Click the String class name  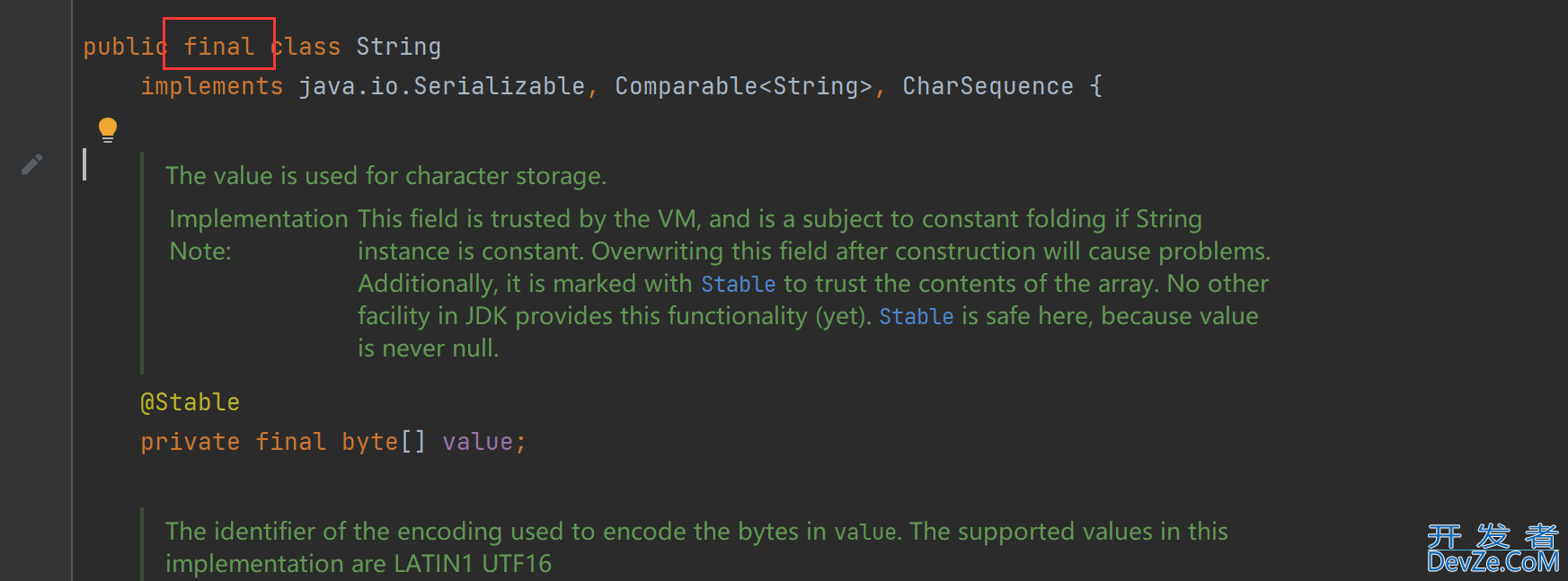coord(399,47)
